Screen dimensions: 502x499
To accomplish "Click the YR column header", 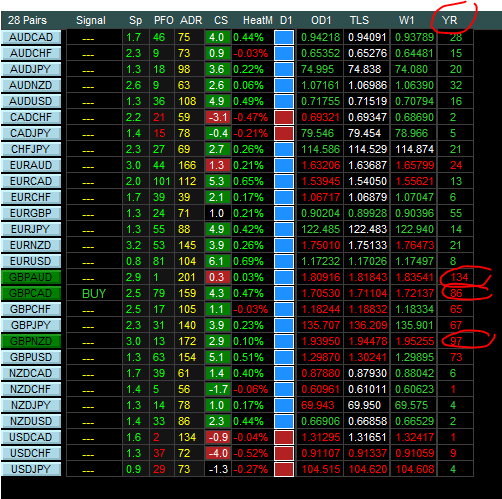I will coord(449,20).
